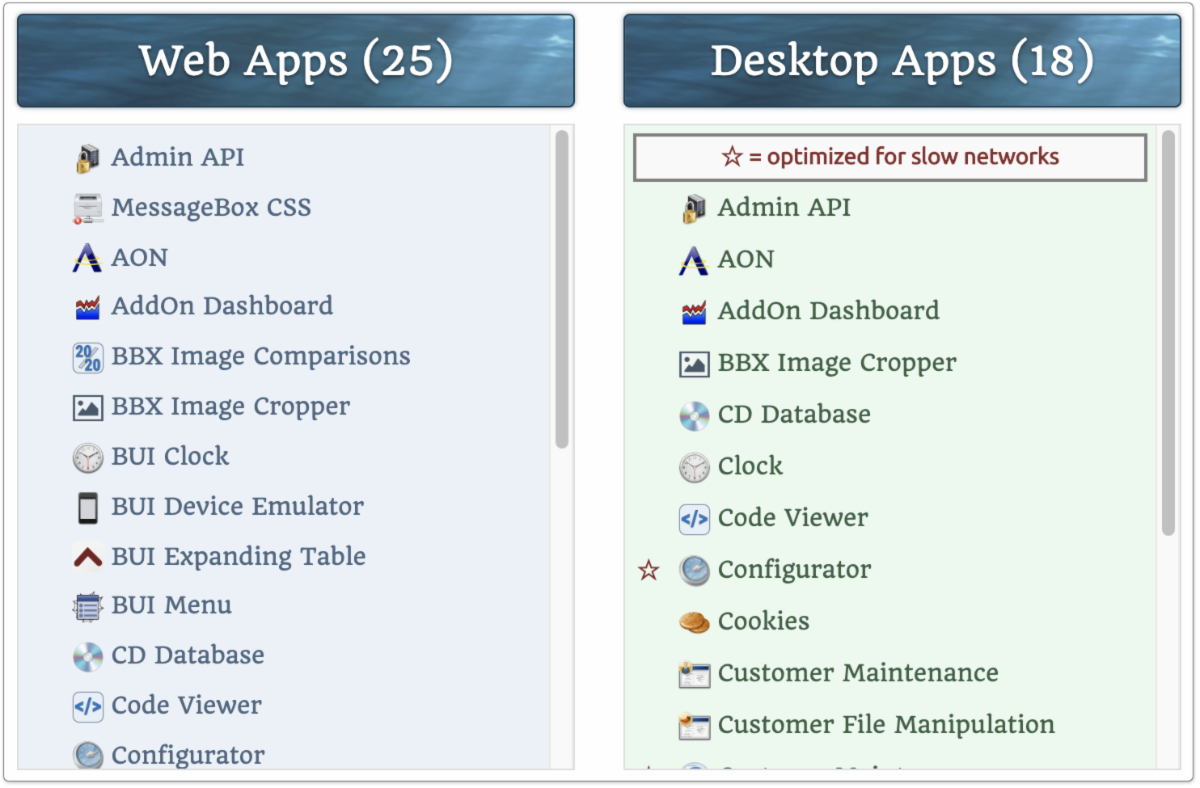Image resolution: width=1200 pixels, height=788 pixels.
Task: Click Admin API icon in Desktop Apps
Action: (x=694, y=208)
